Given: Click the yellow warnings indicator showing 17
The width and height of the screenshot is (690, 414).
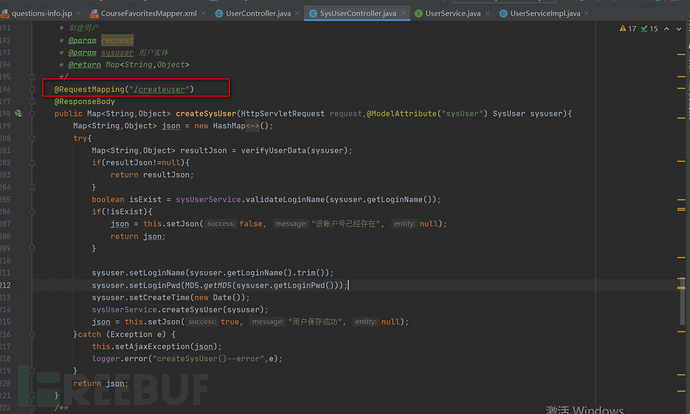Looking at the screenshot, I should tap(628, 29).
